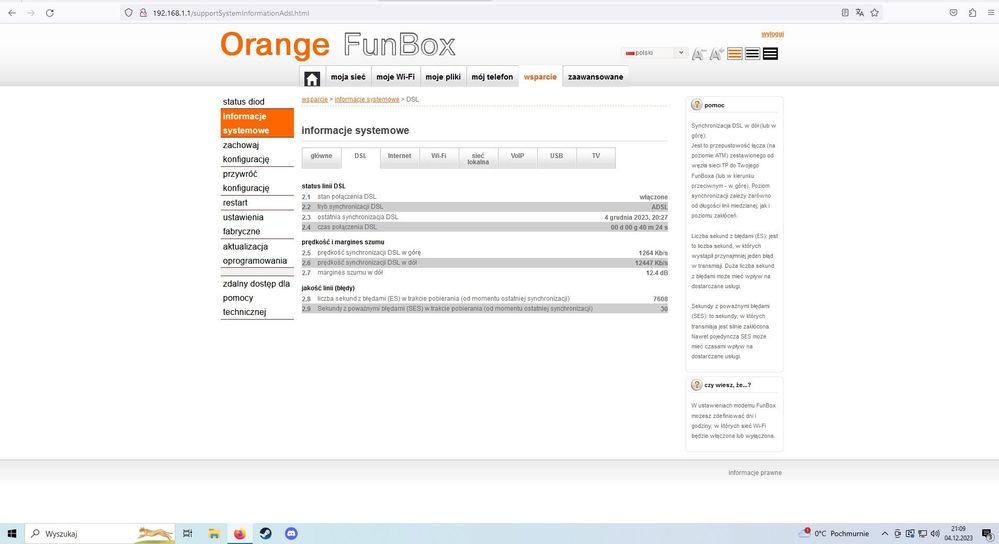Image resolution: width=999 pixels, height=544 pixels.
Task: Open File Explorer from the taskbar
Action: [x=213, y=534]
